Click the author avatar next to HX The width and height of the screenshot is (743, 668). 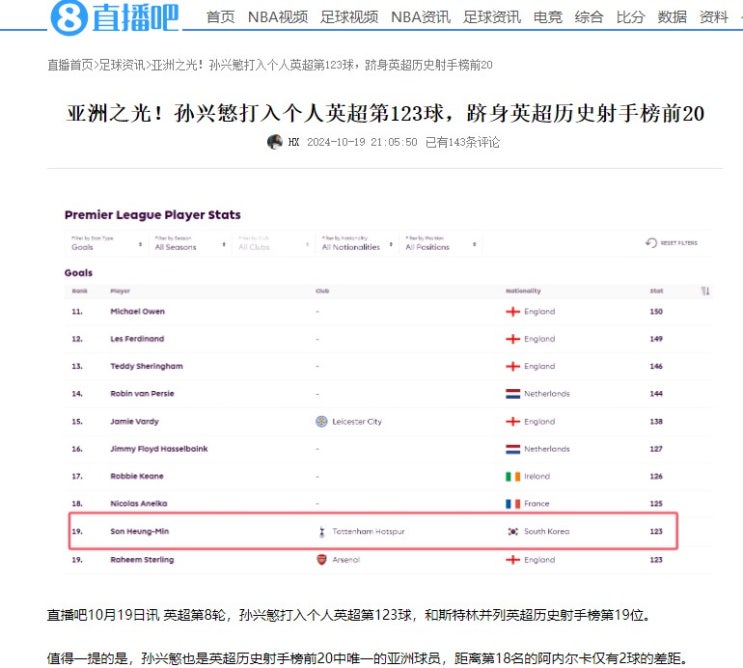pos(275,142)
